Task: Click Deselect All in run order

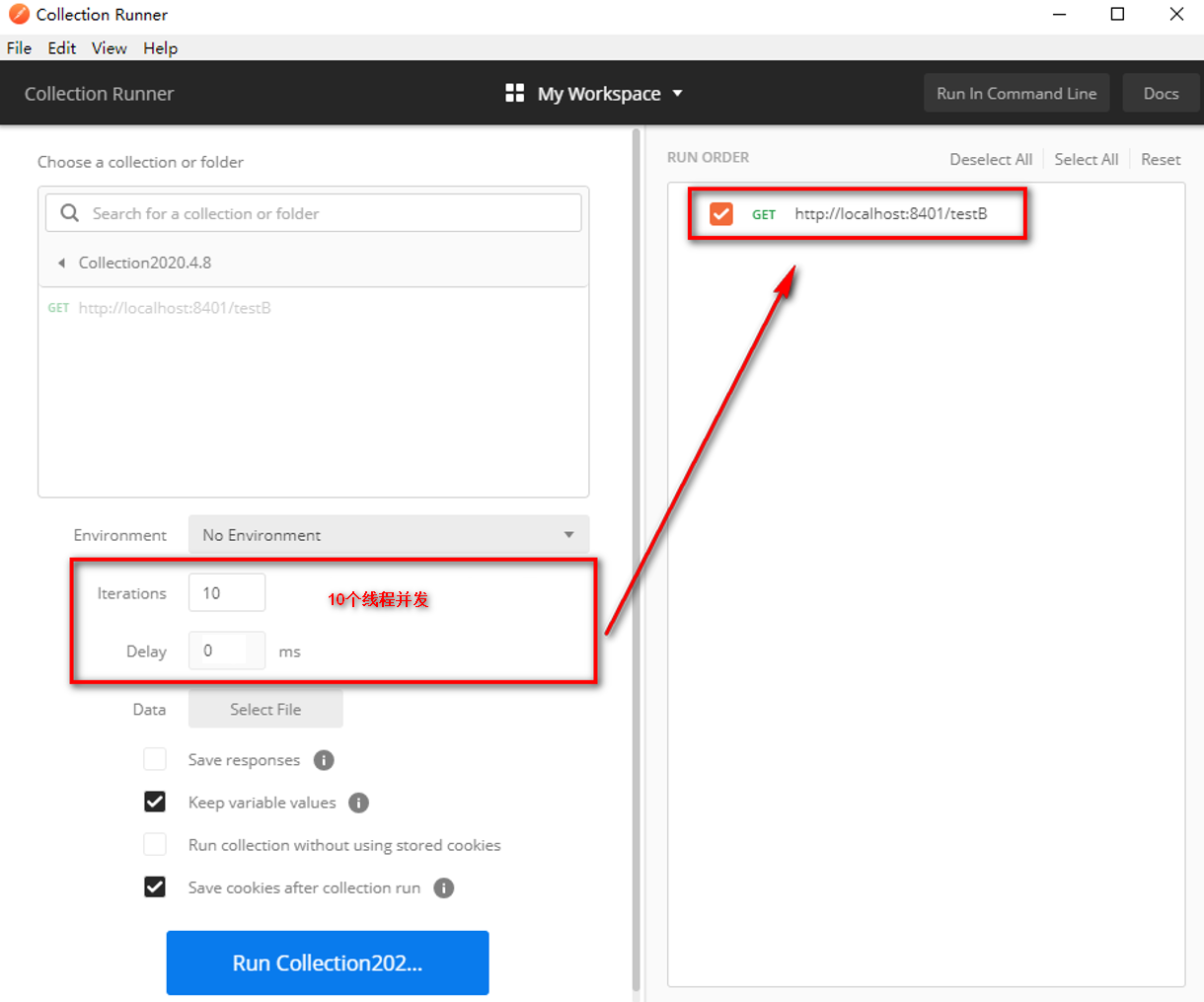Action: [991, 159]
